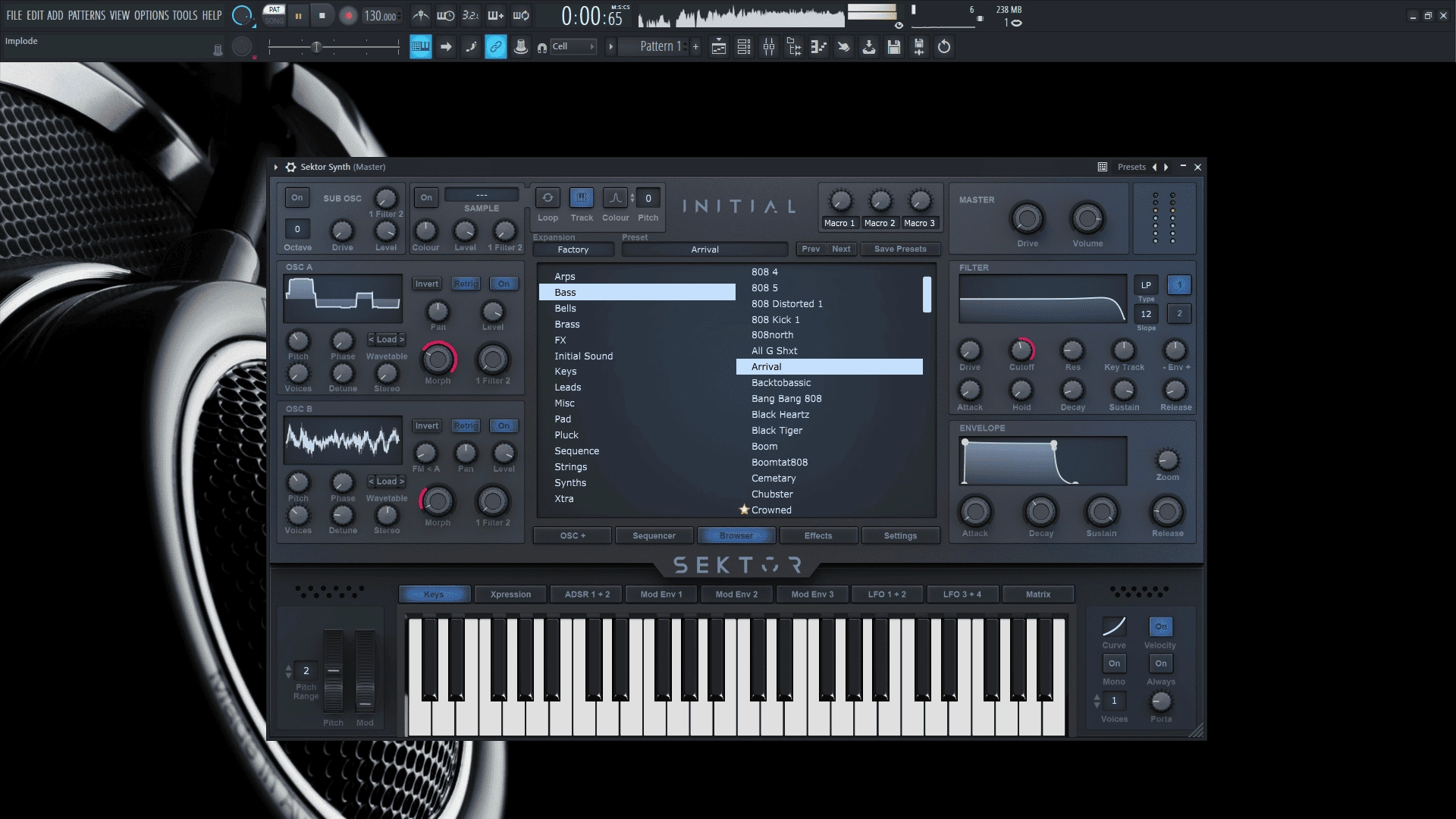Open the Arrival preset selector
Viewport: 1456px width, 819px height.
click(704, 249)
